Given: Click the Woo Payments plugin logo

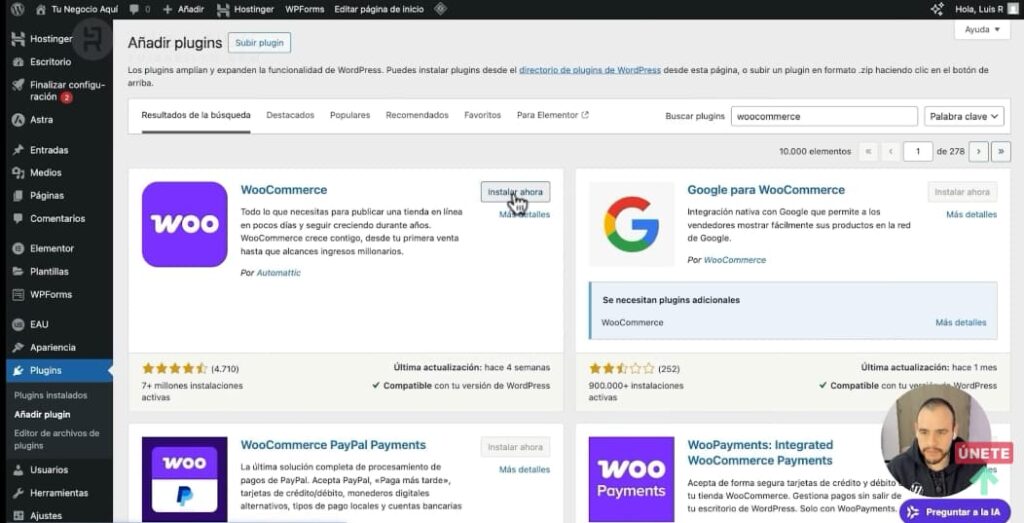Looking at the screenshot, I should pos(632,479).
